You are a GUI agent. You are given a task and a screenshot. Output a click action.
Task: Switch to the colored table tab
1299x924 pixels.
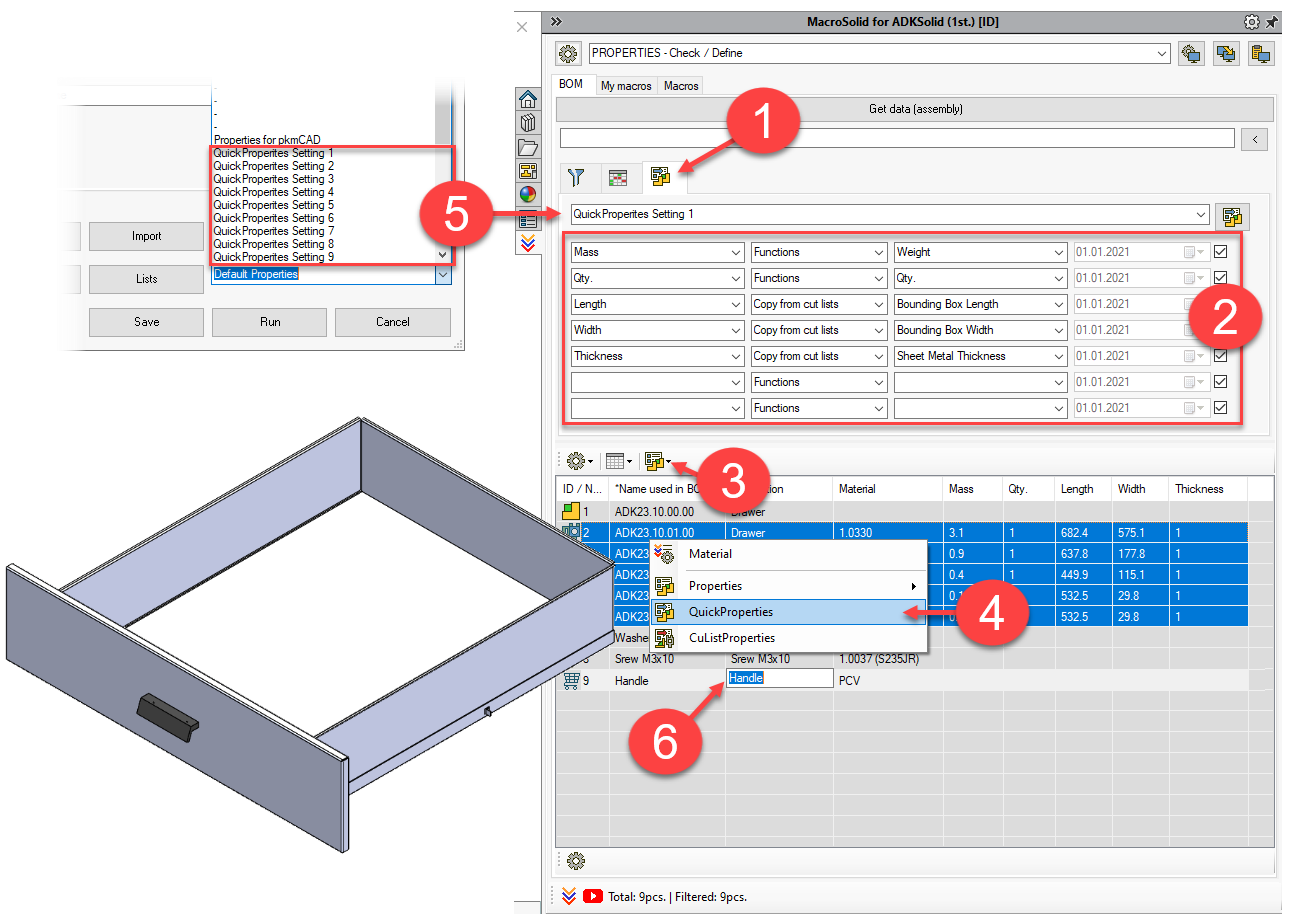tap(619, 178)
